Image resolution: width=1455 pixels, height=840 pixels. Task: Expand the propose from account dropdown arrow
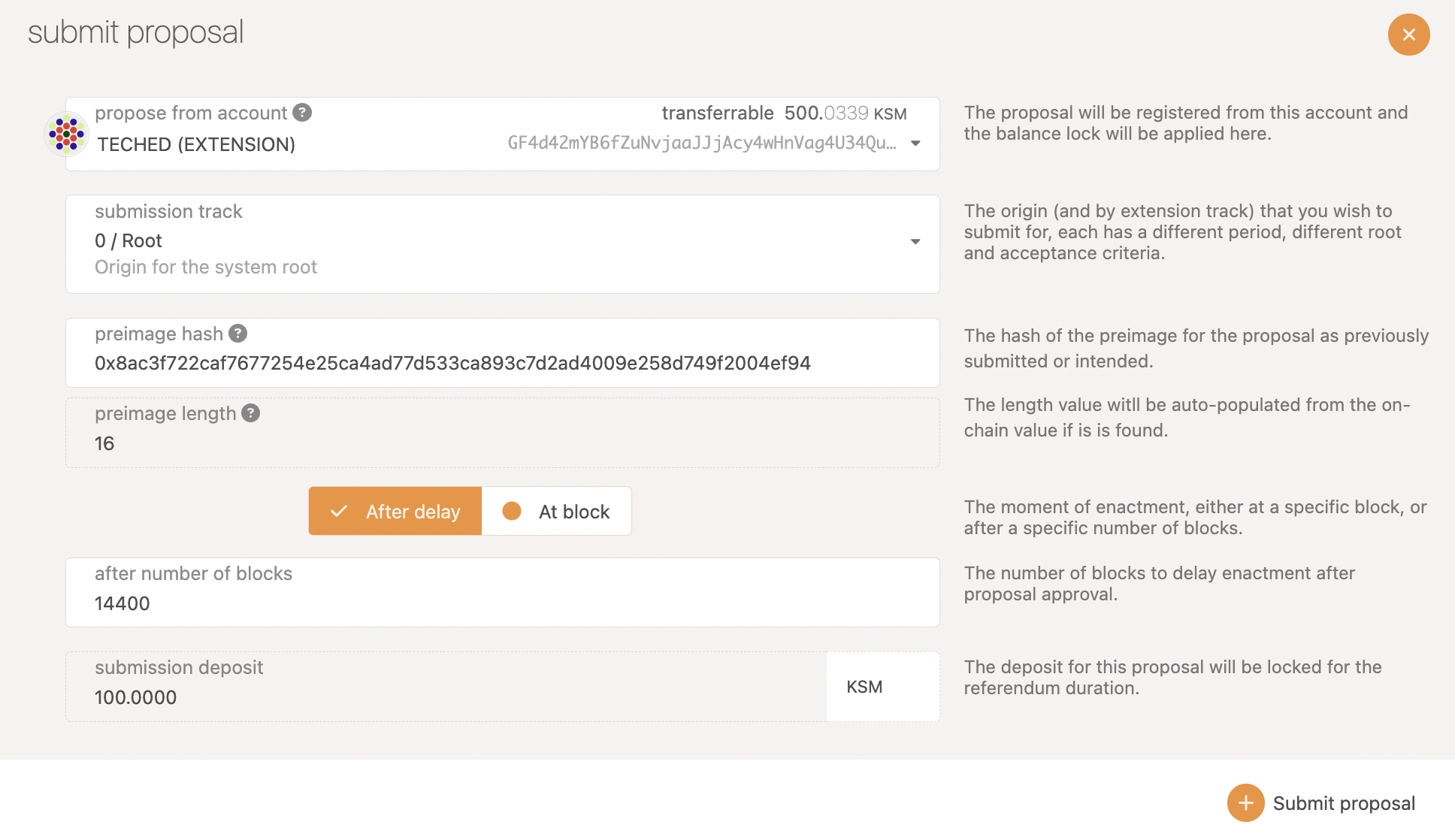pyautogui.click(x=915, y=144)
